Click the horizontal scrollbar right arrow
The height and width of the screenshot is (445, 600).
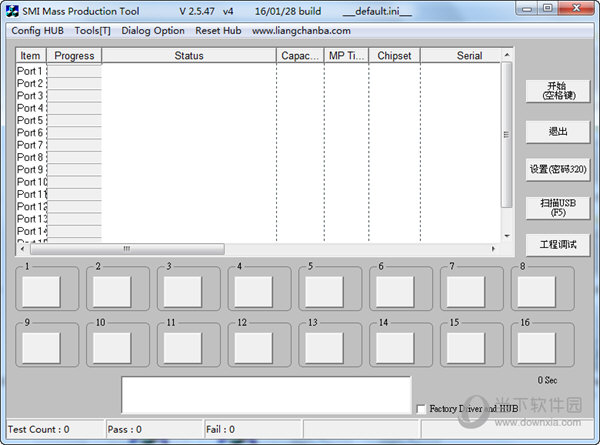tap(493, 249)
